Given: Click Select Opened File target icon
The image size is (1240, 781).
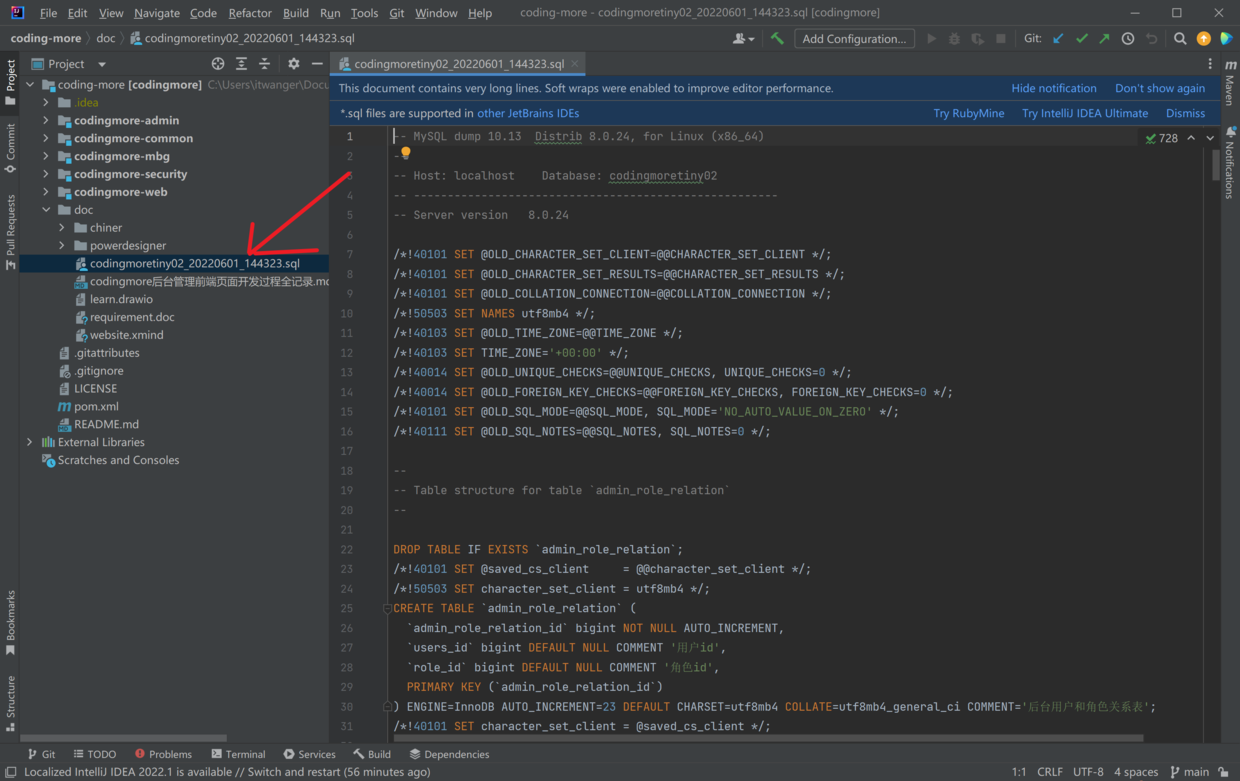Looking at the screenshot, I should pos(218,64).
